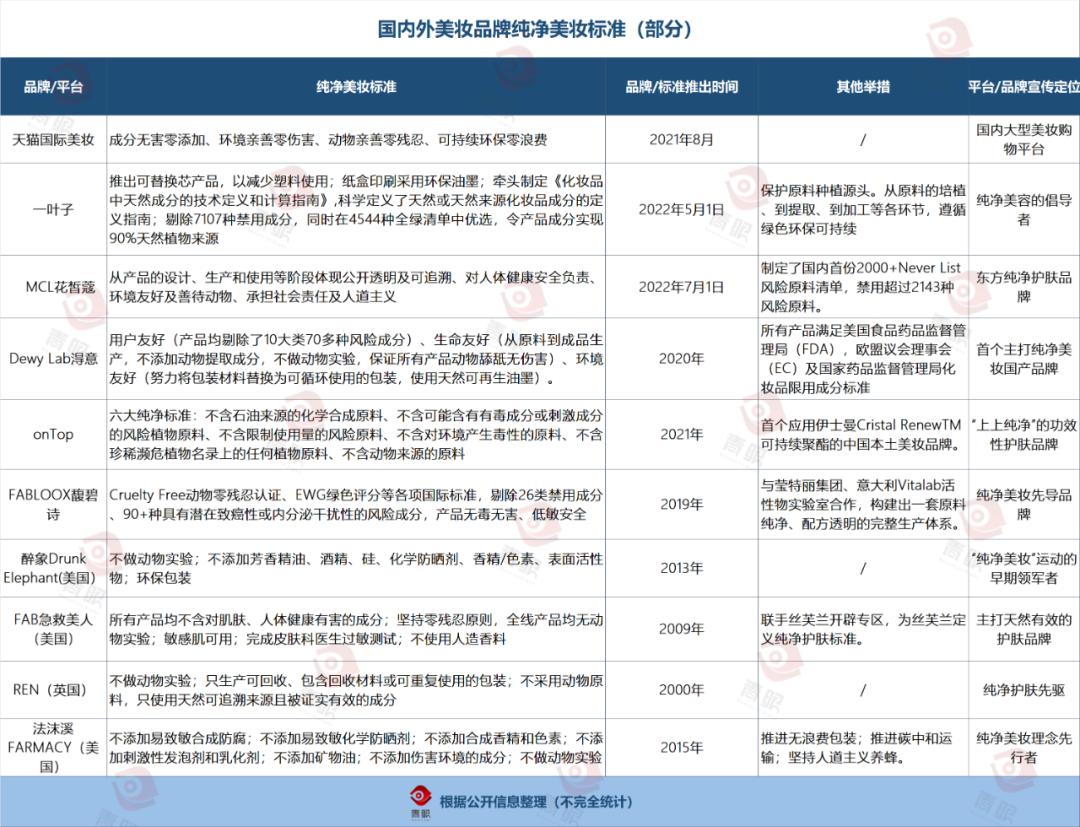Viewport: 1080px width, 827px height.
Task: Click the title 国内外美妆品牌纯净美妆标准（部分）
Action: 535,29
